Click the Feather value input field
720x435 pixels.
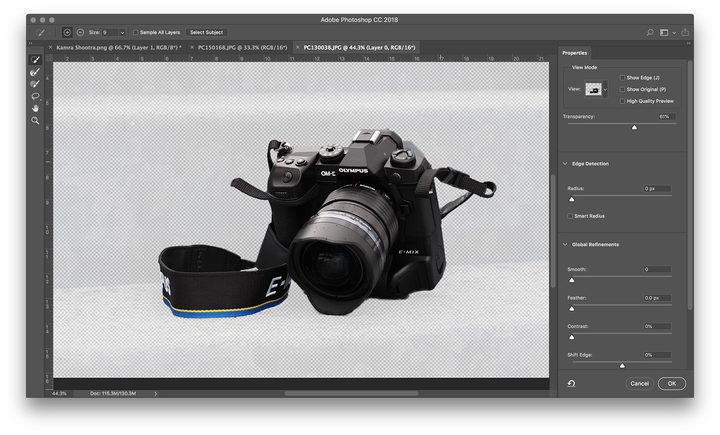tap(657, 298)
